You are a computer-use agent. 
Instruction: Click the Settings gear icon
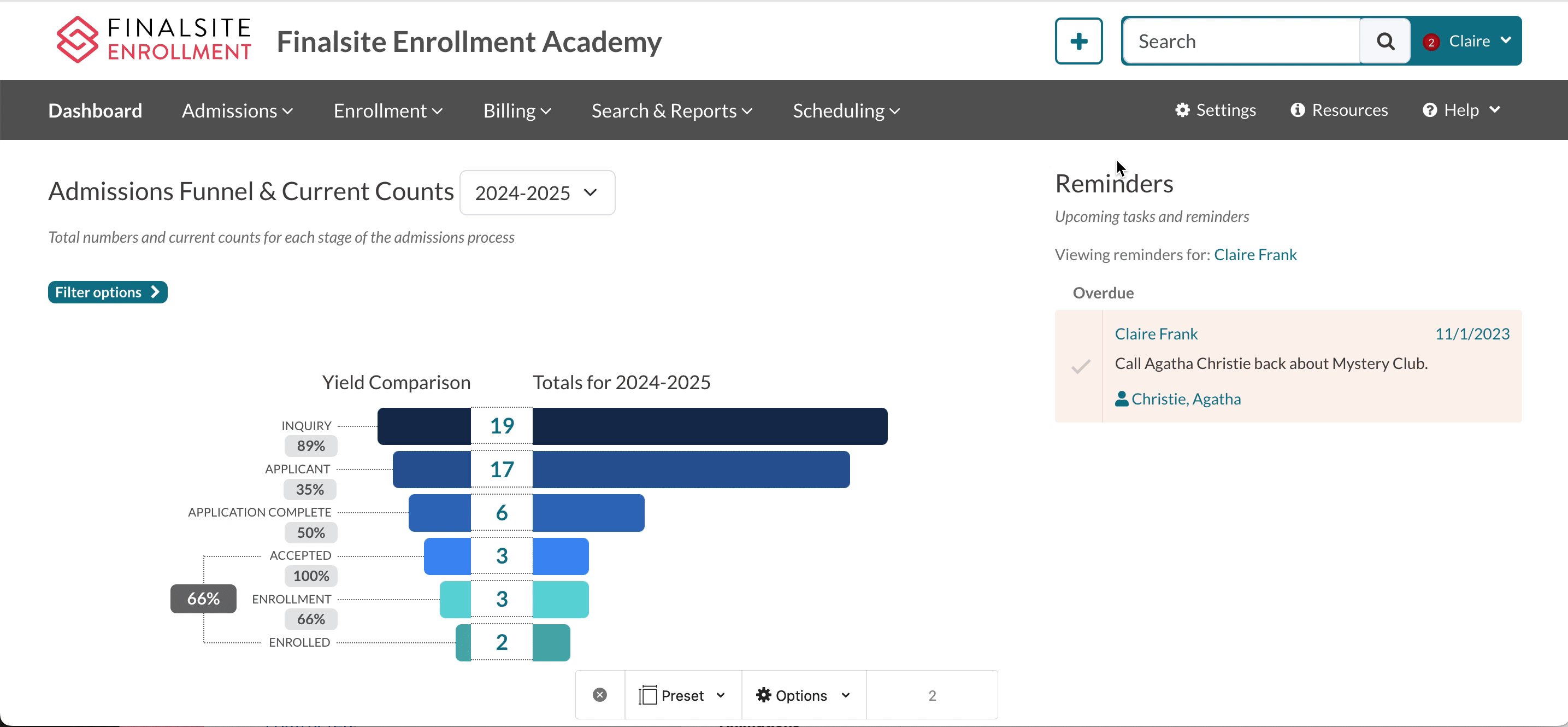[1183, 110]
